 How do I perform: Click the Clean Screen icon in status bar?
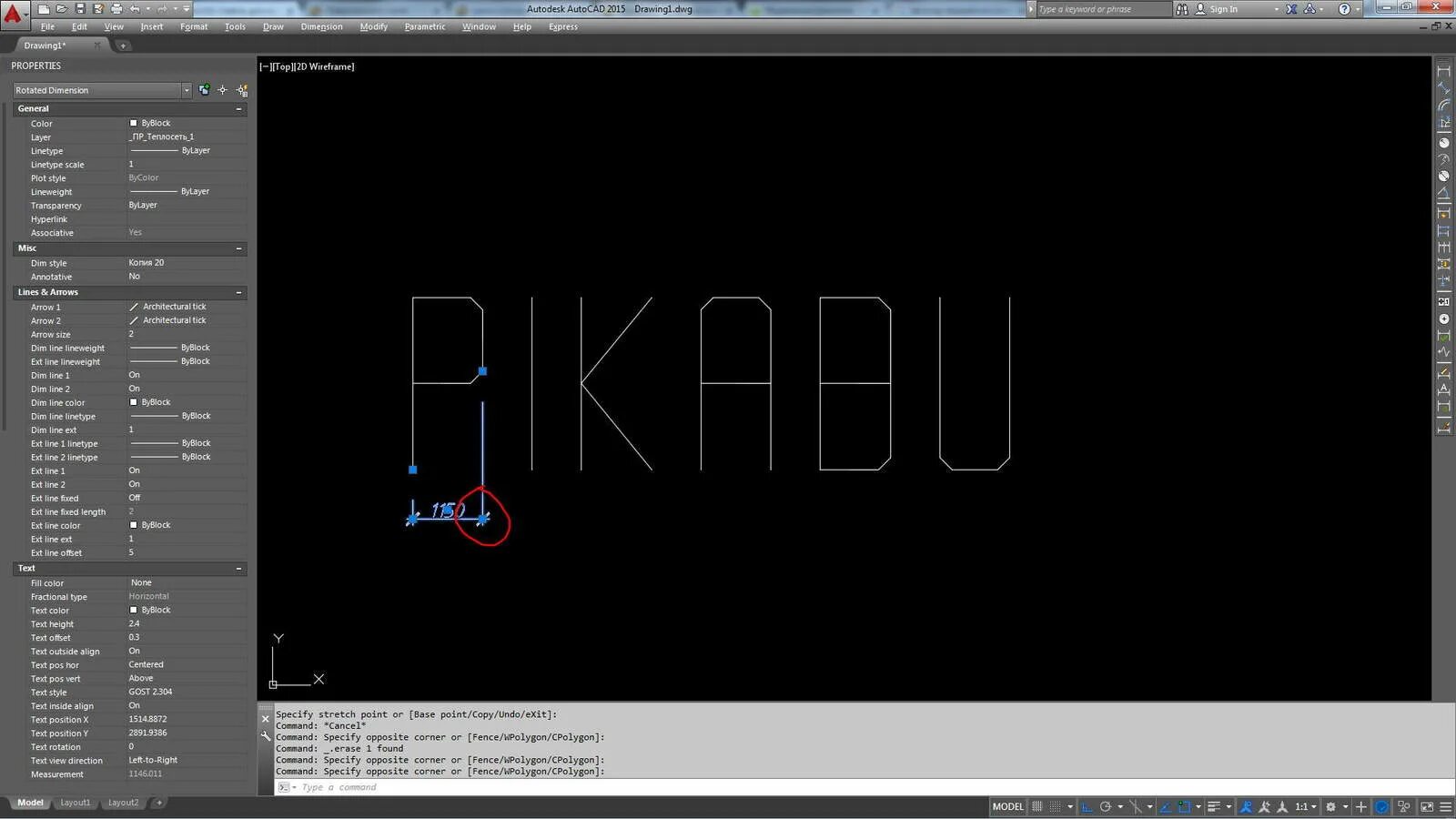pos(1427,806)
